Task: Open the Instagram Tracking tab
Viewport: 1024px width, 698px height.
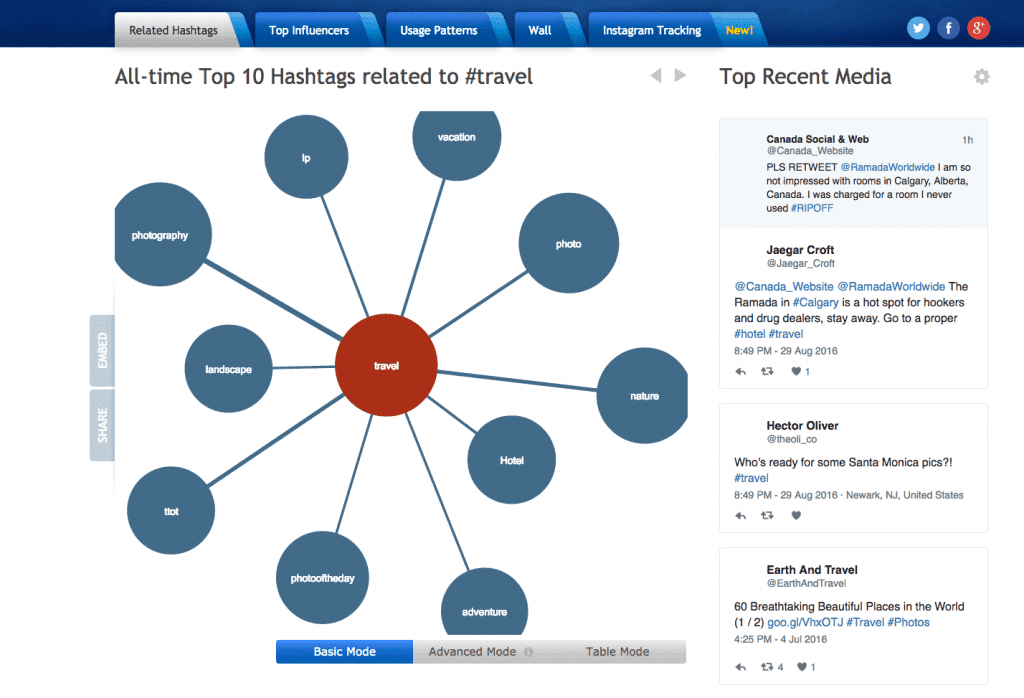Action: point(651,30)
